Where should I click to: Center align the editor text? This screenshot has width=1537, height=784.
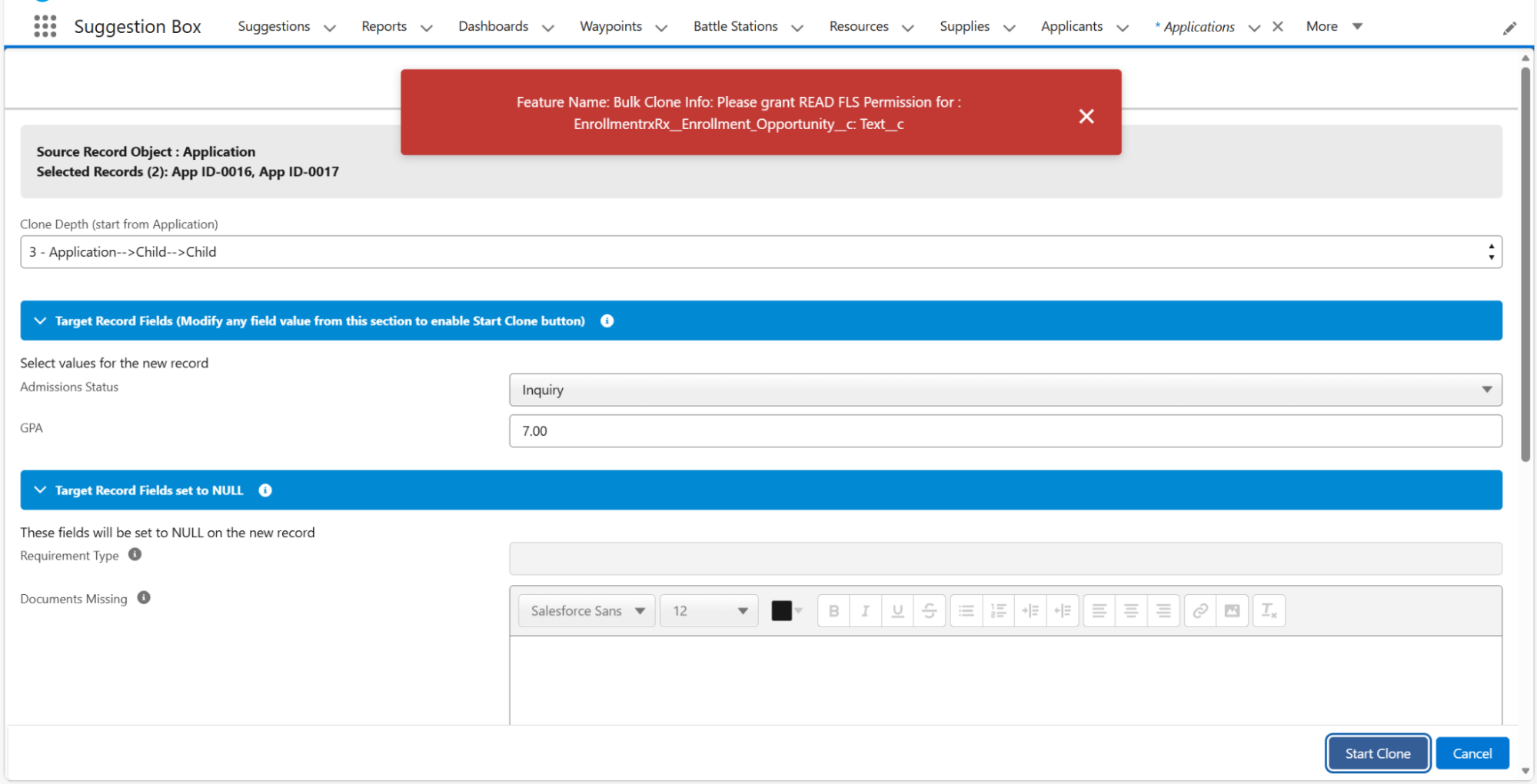tap(1131, 611)
